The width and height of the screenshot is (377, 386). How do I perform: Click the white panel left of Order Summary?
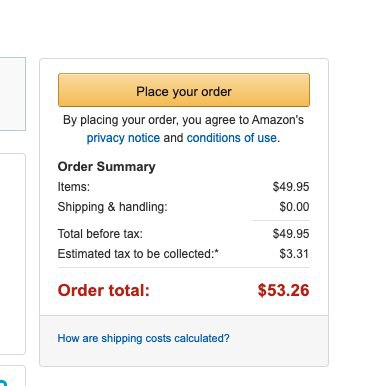pyautogui.click(x=13, y=254)
